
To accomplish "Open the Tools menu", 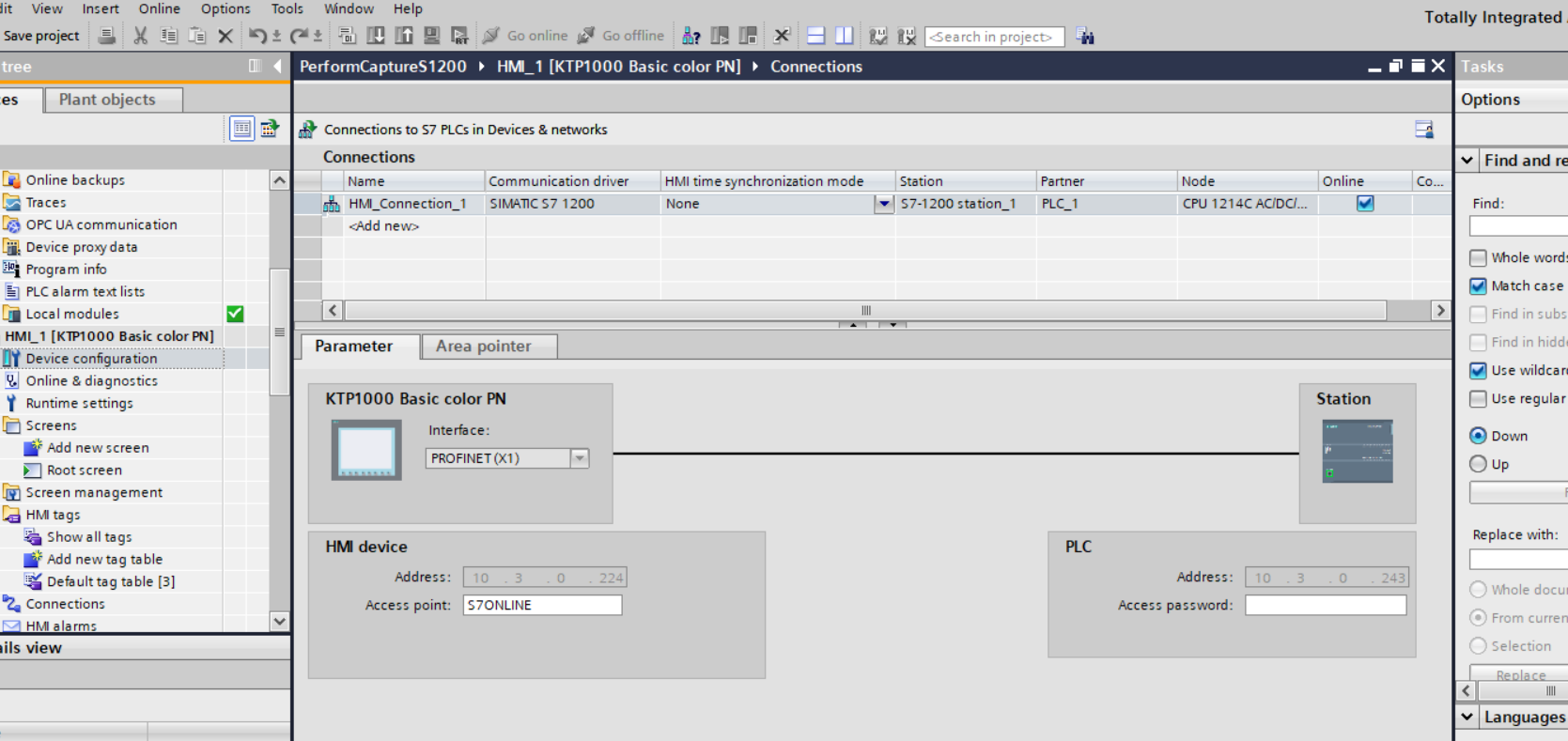I will tap(287, 8).
